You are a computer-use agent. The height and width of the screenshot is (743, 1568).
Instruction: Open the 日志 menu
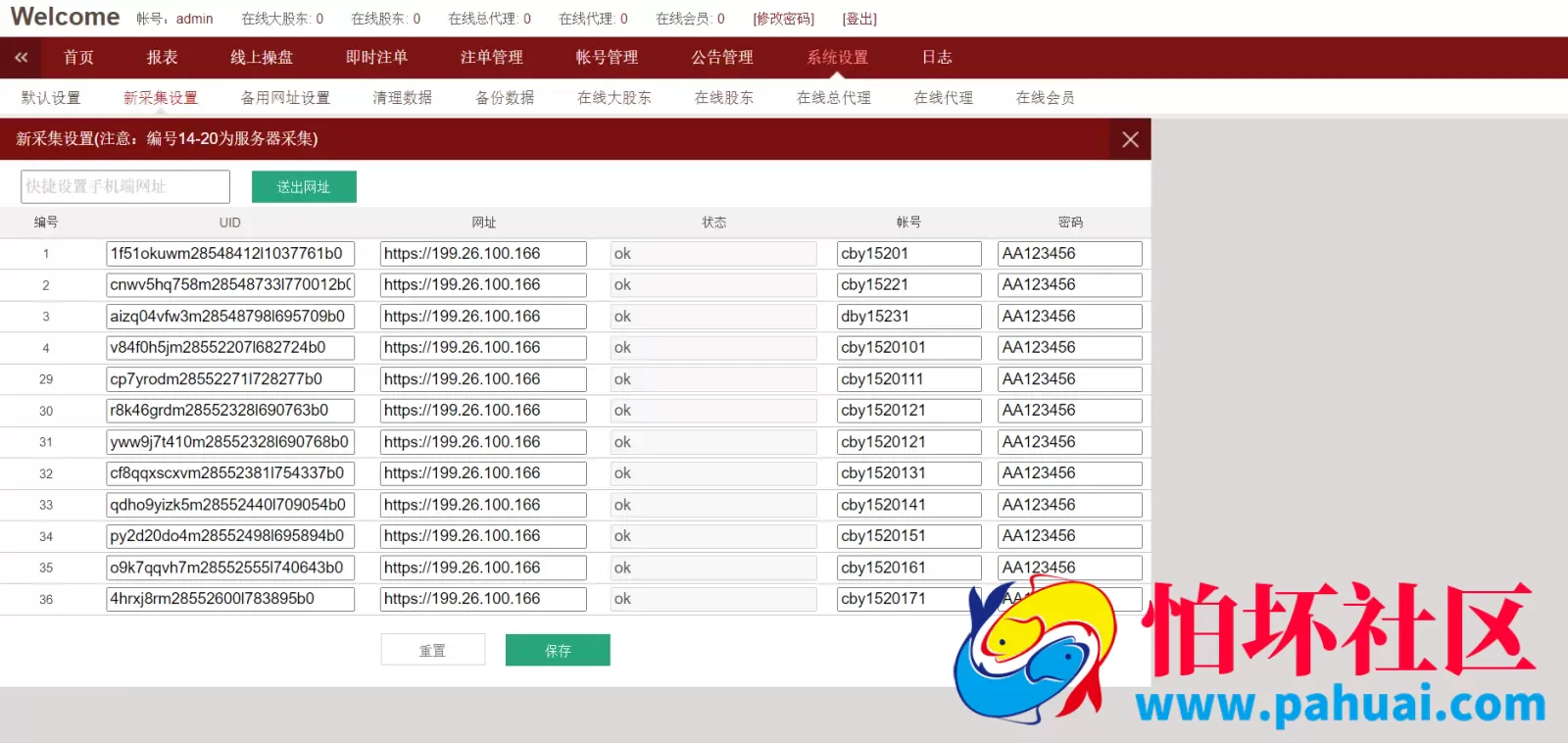coord(937,58)
